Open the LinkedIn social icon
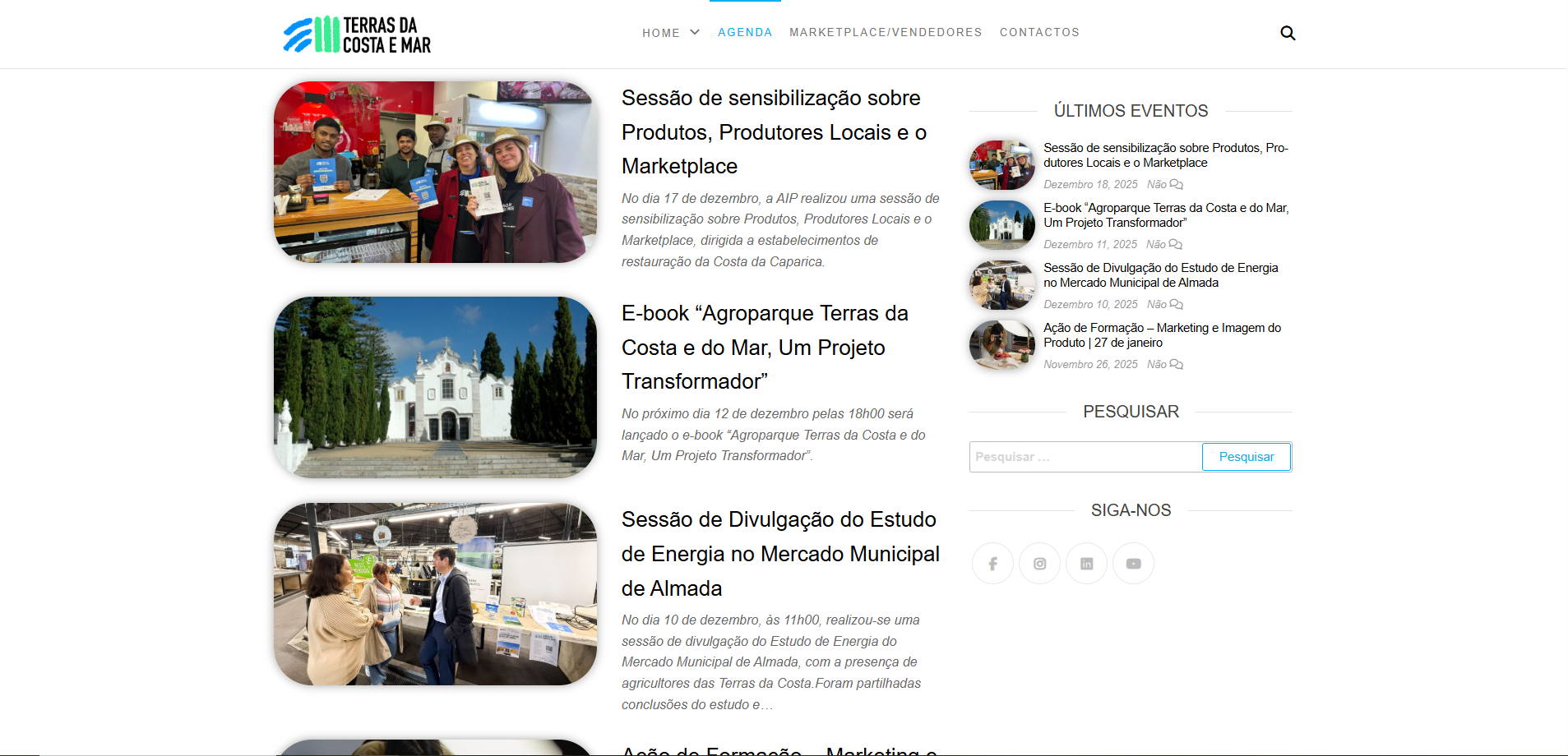The height and width of the screenshot is (756, 1568). pos(1086,564)
